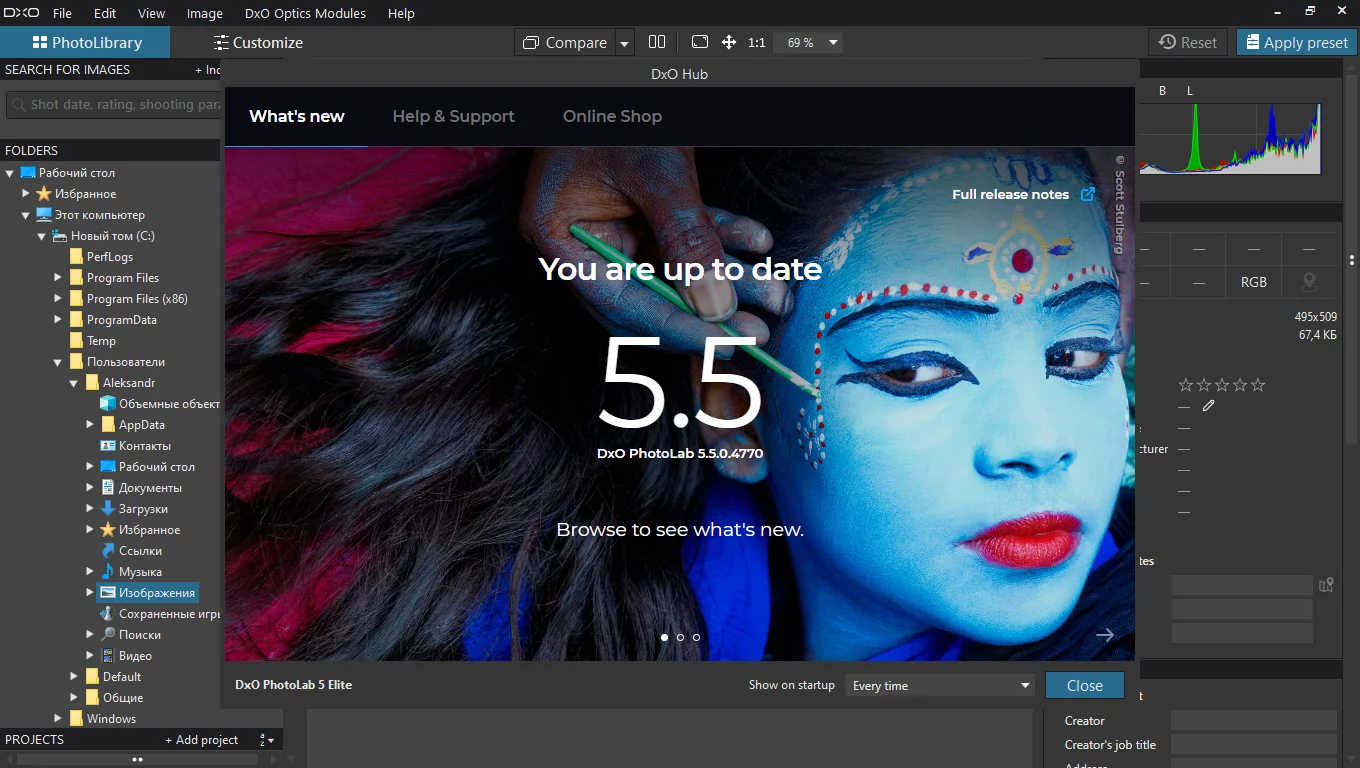Click the DxO logo in the title bar
Viewport: 1360px width, 768px height.
(x=20, y=13)
